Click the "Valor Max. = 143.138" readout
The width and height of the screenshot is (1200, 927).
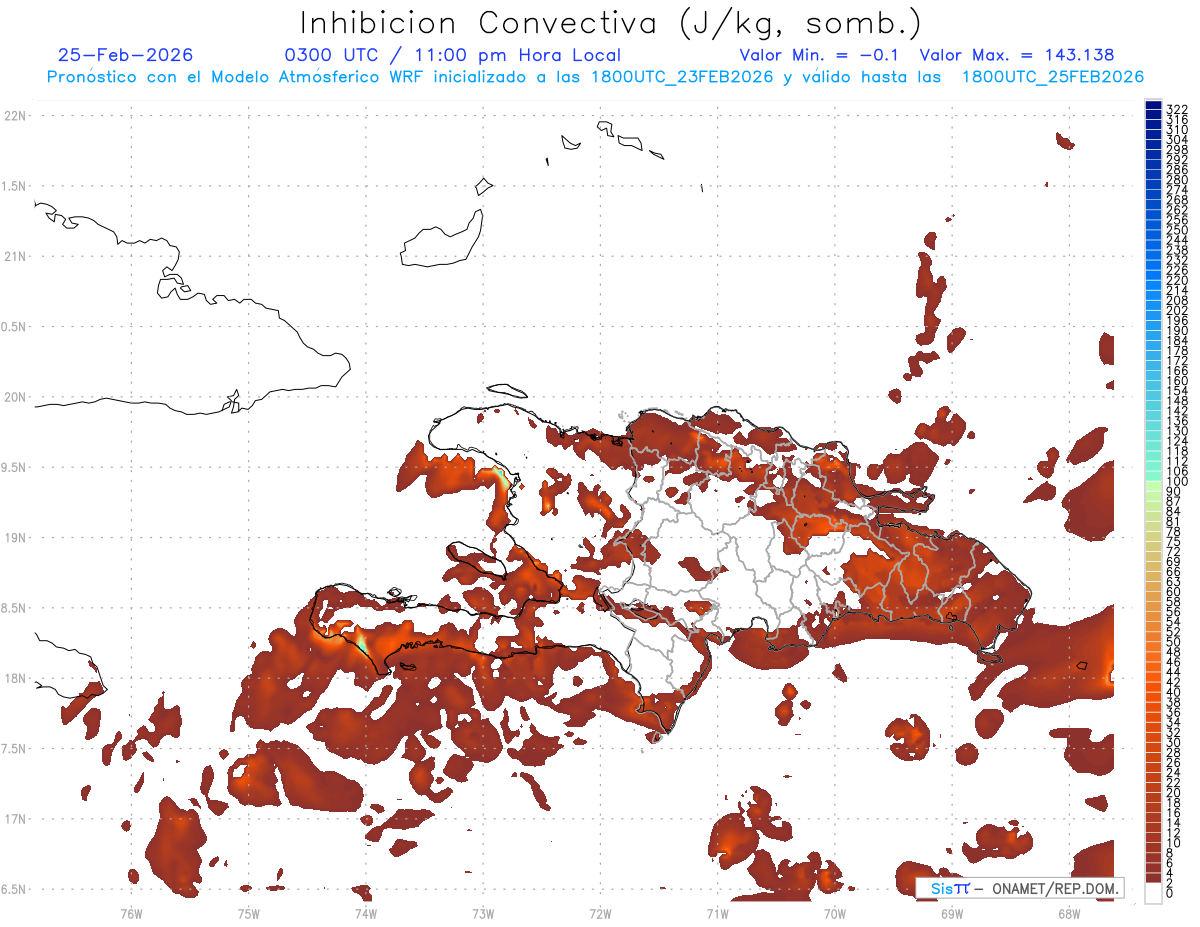(1017, 55)
